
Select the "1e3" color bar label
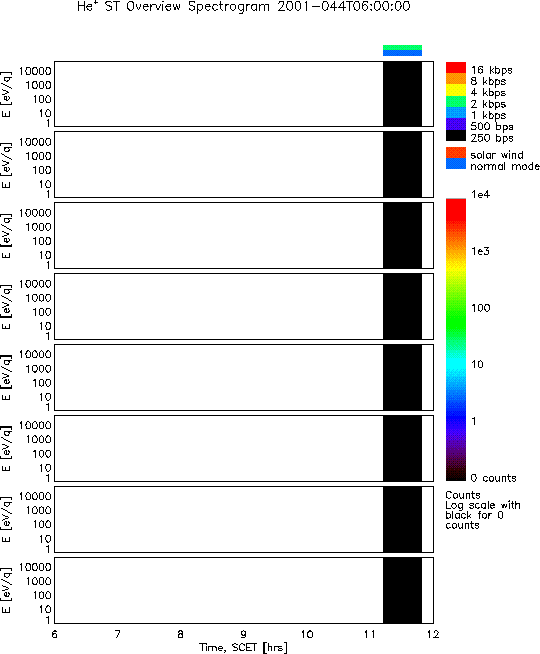tap(480, 251)
